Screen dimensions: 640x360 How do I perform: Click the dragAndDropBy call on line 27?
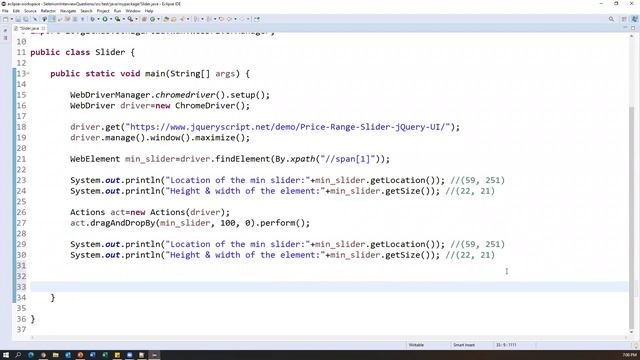pos(190,223)
